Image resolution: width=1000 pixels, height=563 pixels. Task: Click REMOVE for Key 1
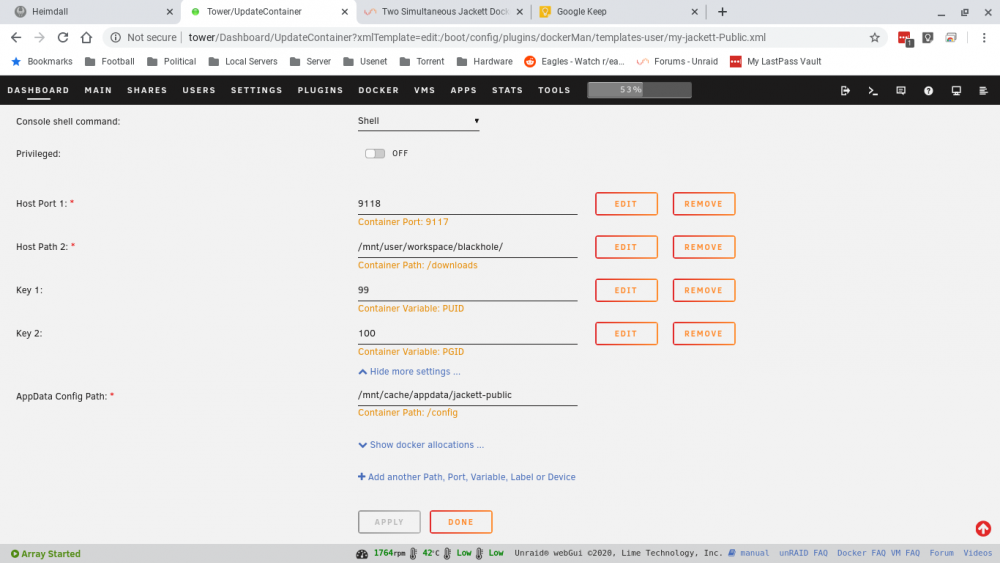click(703, 290)
